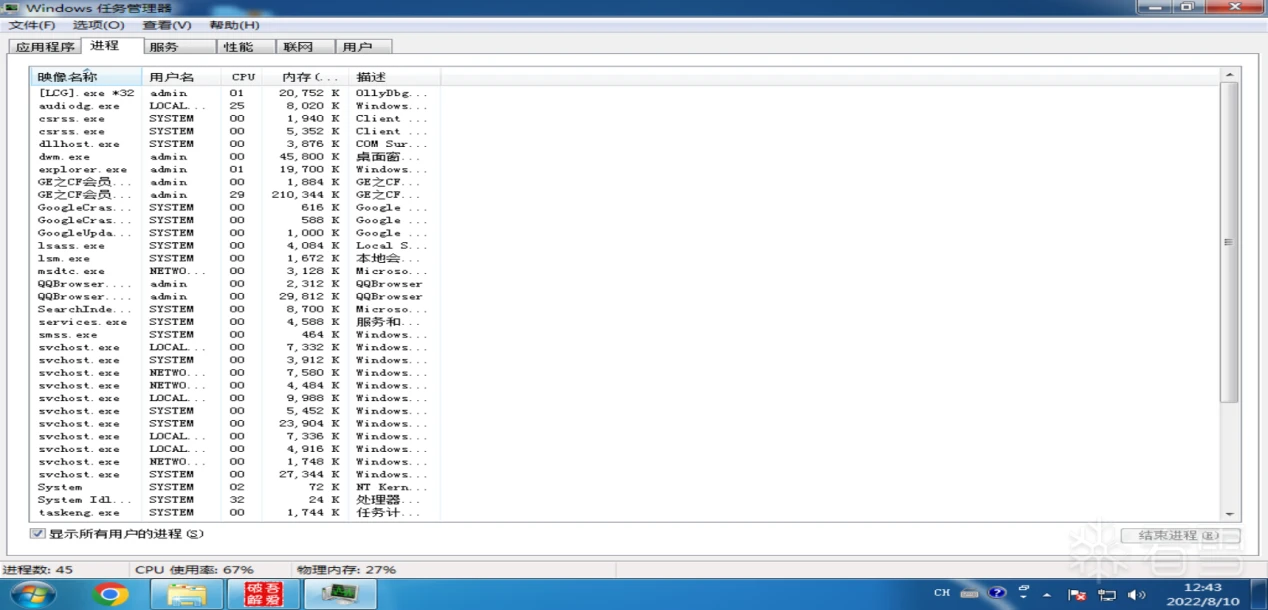1268x610 pixels.
Task: Sort by 映像名称 column header
Action: (87, 77)
